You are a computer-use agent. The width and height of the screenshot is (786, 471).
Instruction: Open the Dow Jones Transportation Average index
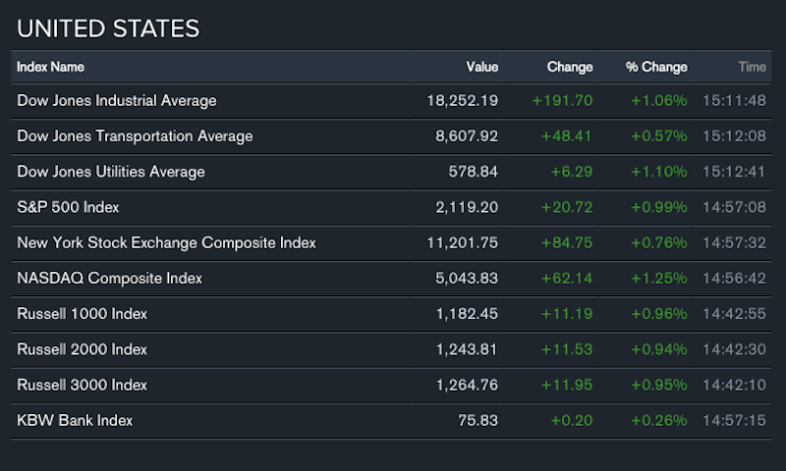pyautogui.click(x=135, y=136)
